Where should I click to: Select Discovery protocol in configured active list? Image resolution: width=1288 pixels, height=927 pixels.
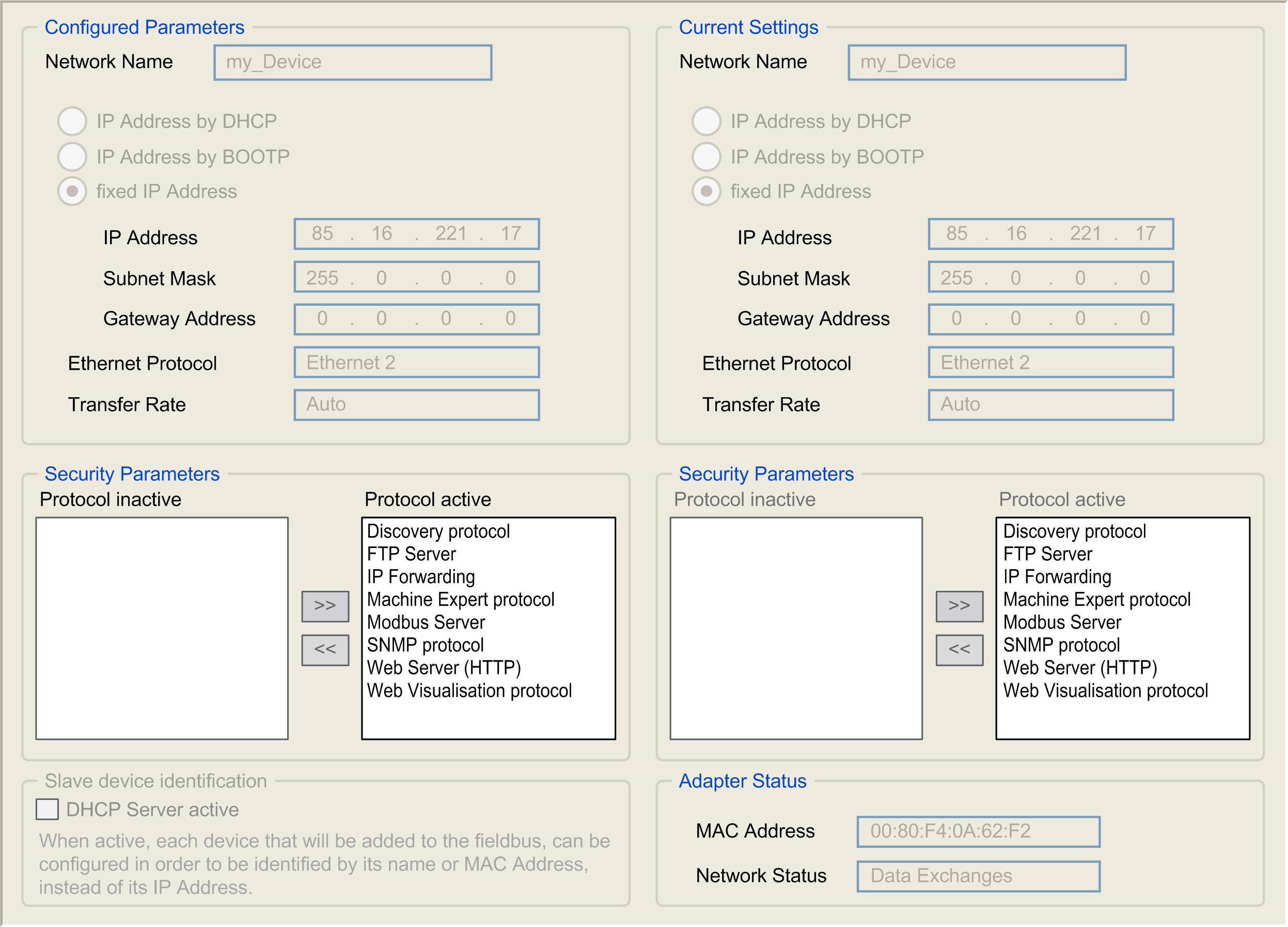pos(438,531)
